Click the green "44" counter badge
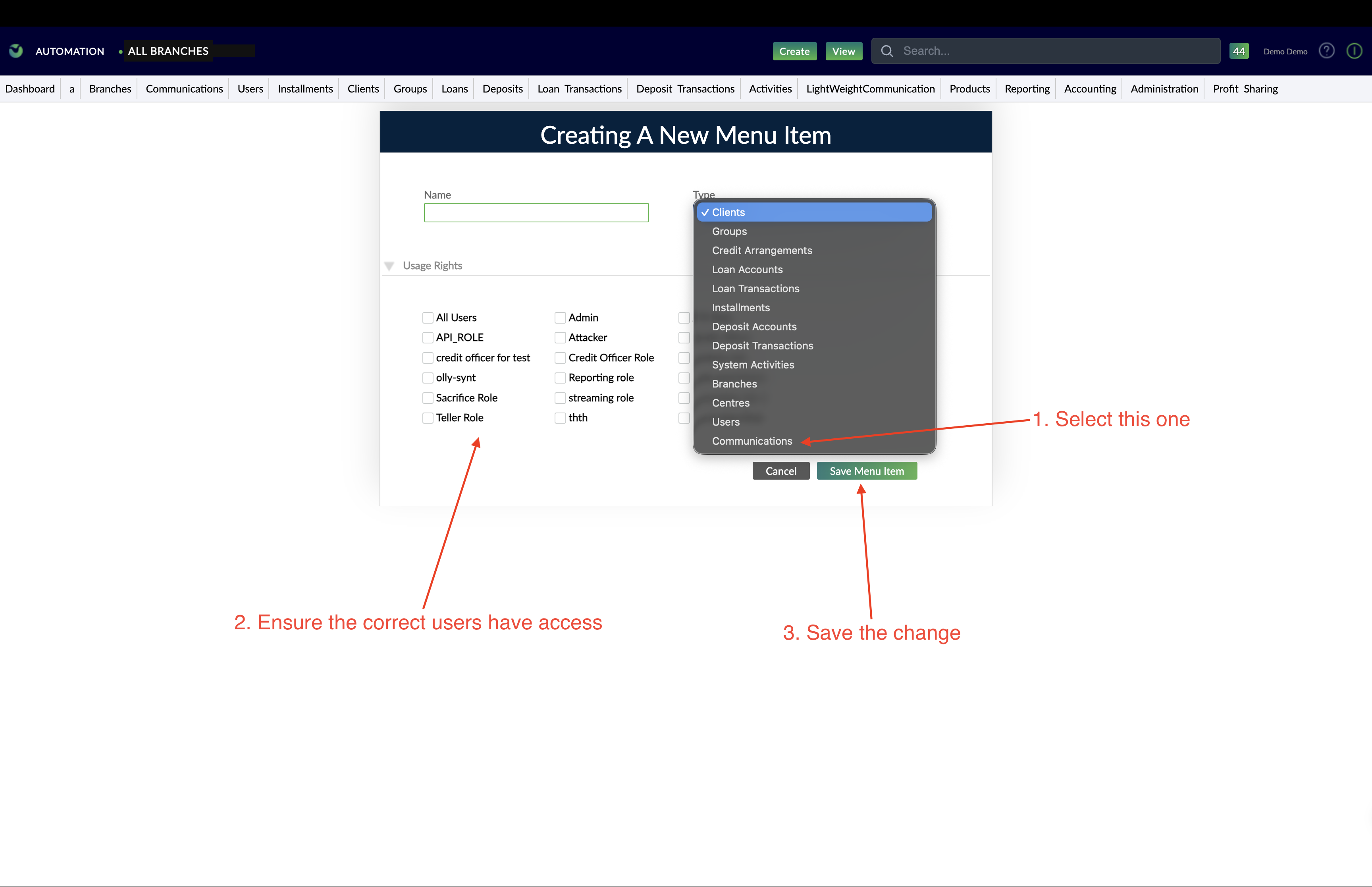Screen dimensions: 1372x887 tap(1239, 51)
